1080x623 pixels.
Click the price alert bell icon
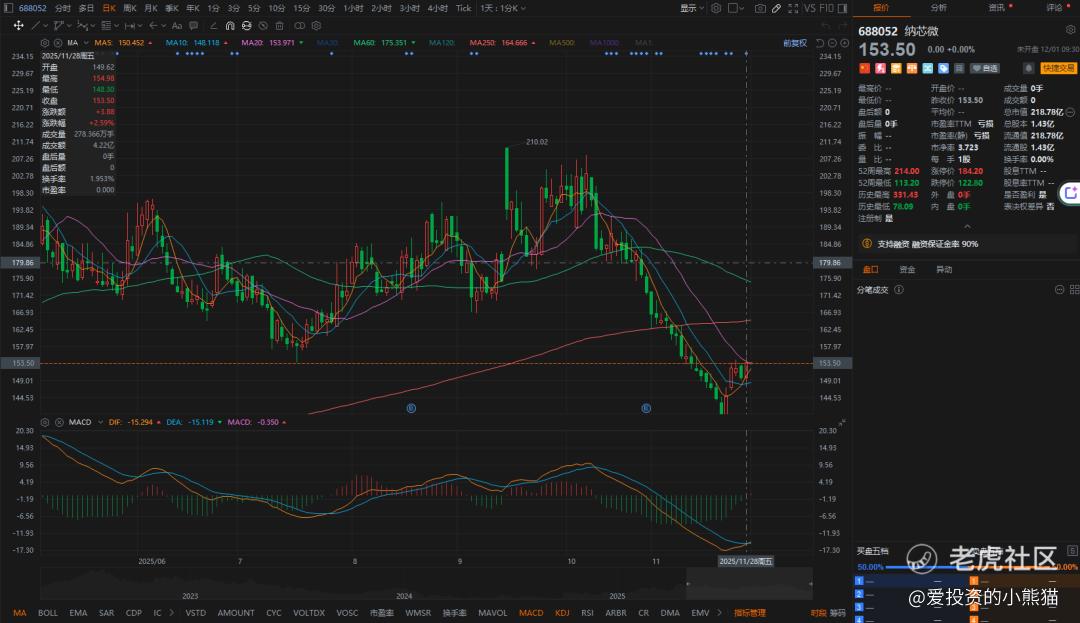tap(1028, 68)
